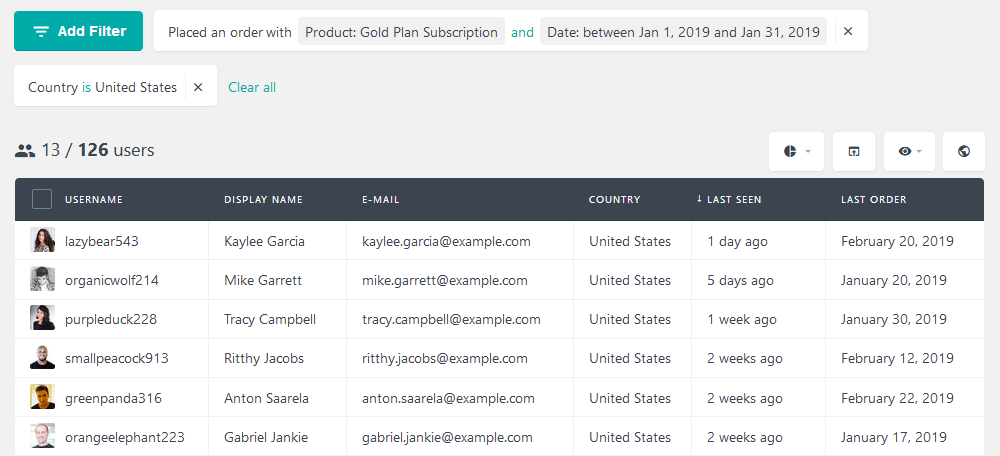Click lazybear543's avatar picture
Image resolution: width=1000 pixels, height=456 pixels.
[x=42, y=241]
